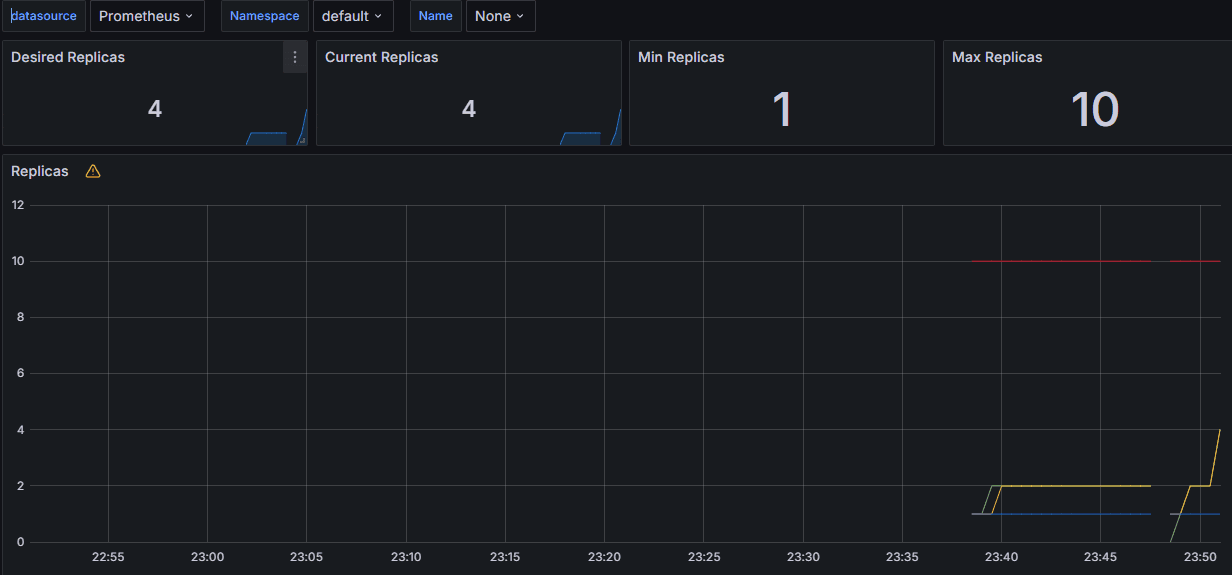
Task: Click the datasource variable label
Action: (43, 16)
